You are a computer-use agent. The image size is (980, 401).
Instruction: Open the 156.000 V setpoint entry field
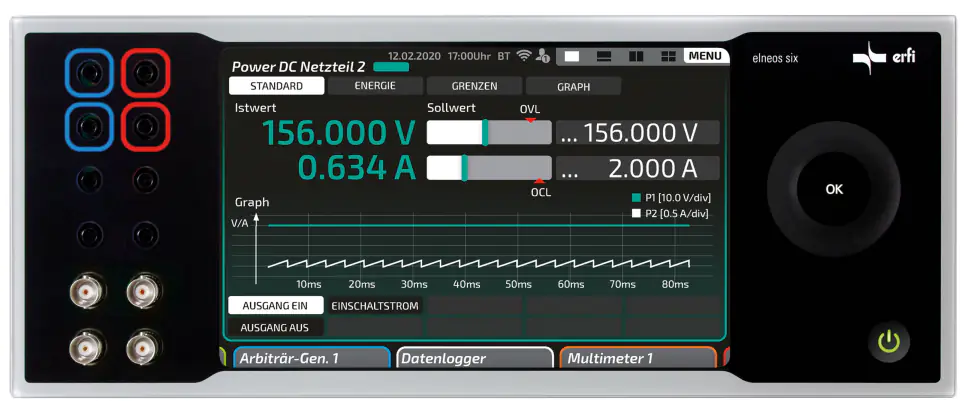637,133
